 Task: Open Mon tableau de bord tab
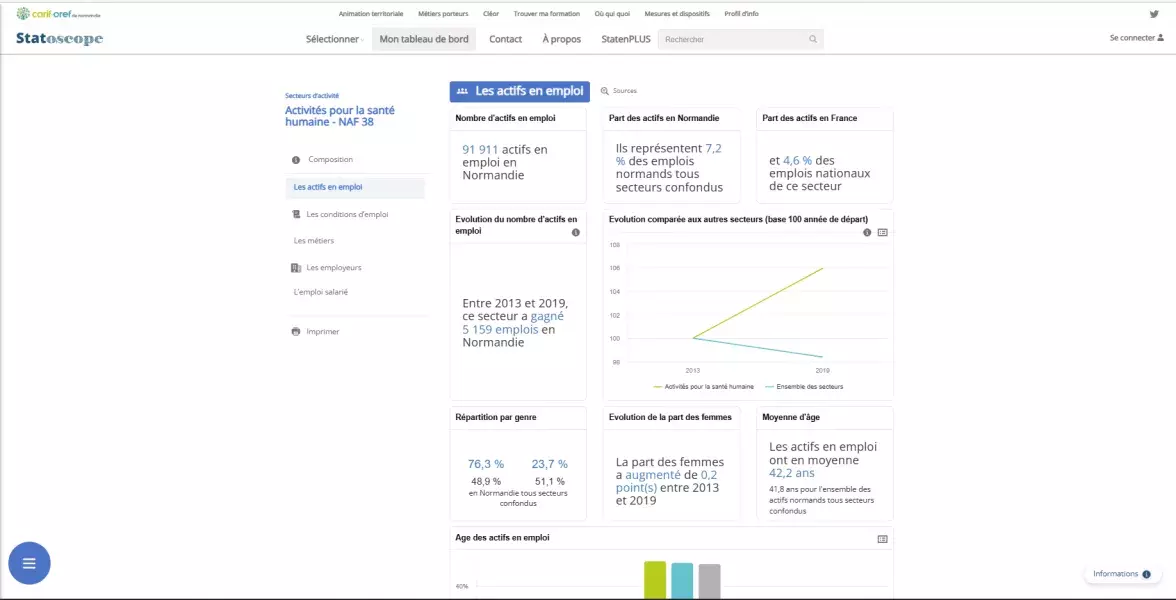tap(424, 39)
